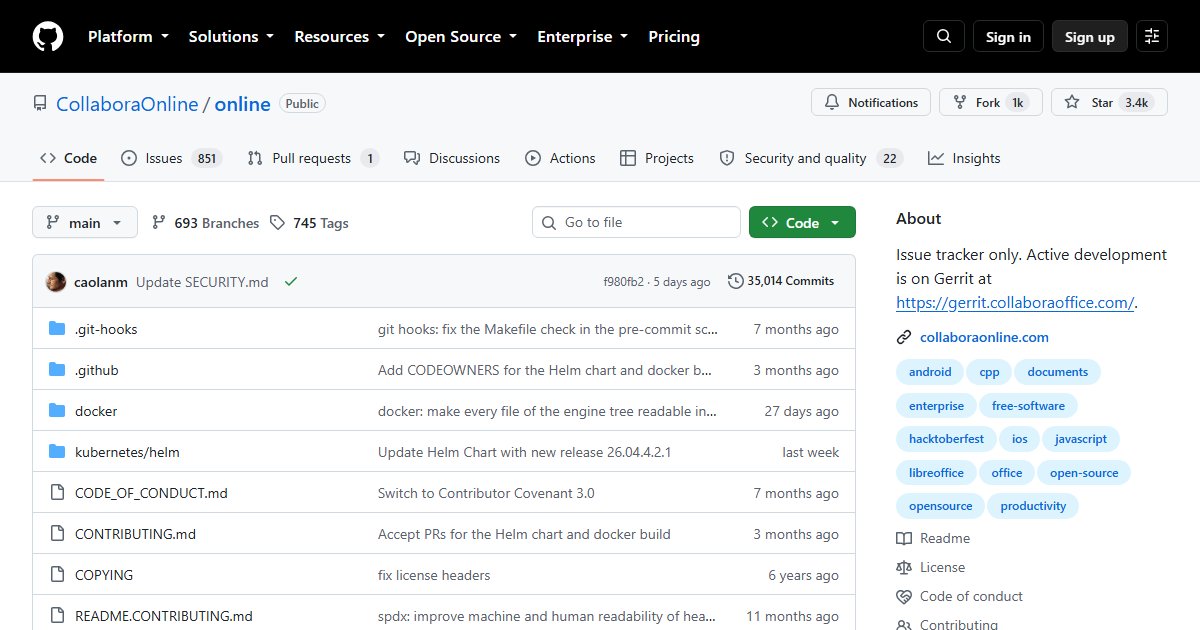The image size is (1200, 630).
Task: Open the Insights tab
Action: [964, 158]
